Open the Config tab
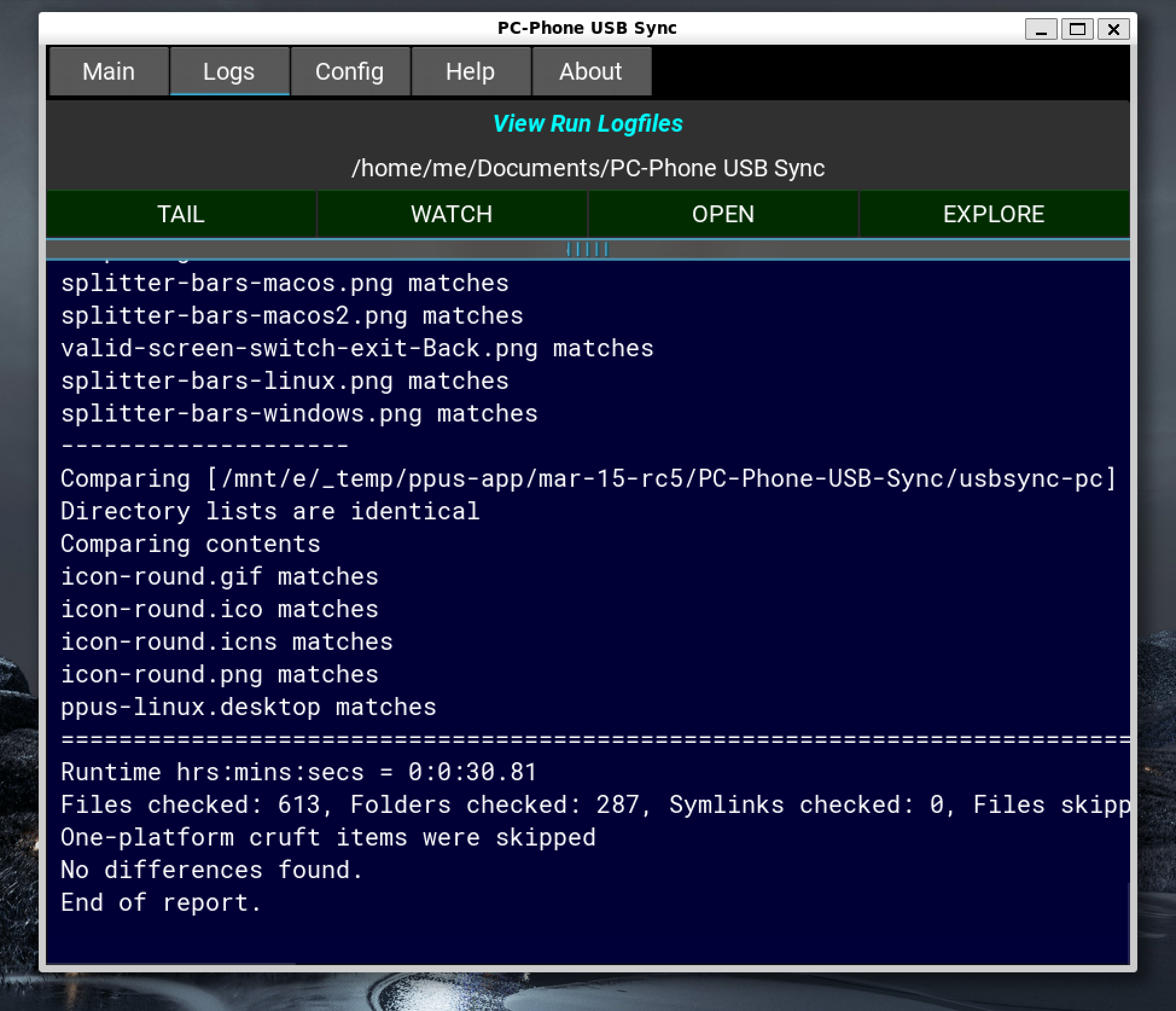Screen dimensions: 1176x1011 point(350,72)
